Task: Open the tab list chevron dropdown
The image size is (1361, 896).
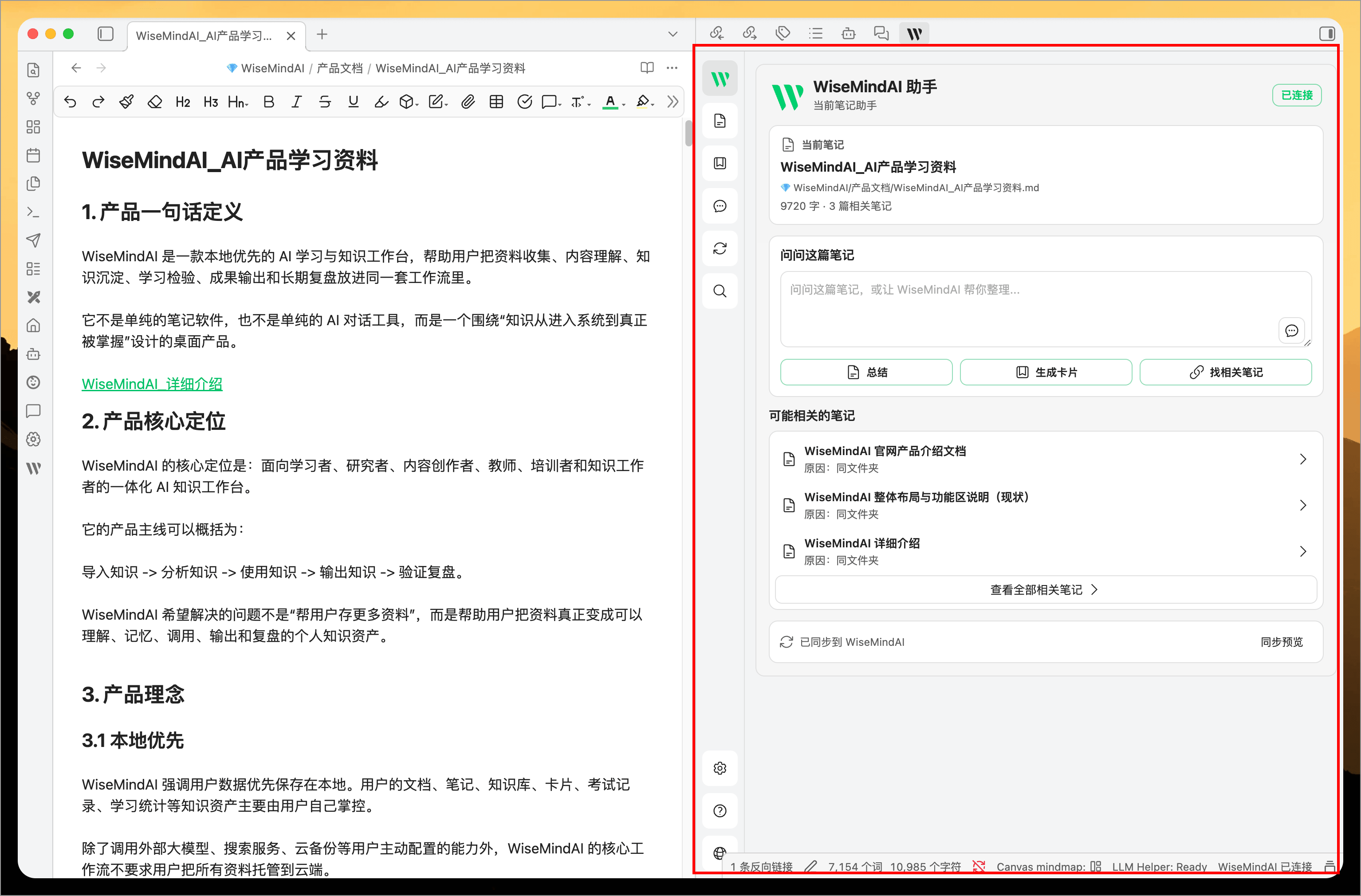Action: click(x=673, y=34)
